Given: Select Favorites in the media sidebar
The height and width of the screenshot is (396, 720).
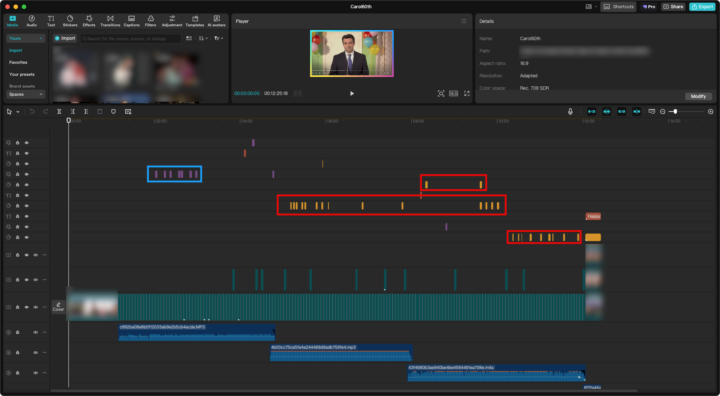Looking at the screenshot, I should click(x=18, y=62).
